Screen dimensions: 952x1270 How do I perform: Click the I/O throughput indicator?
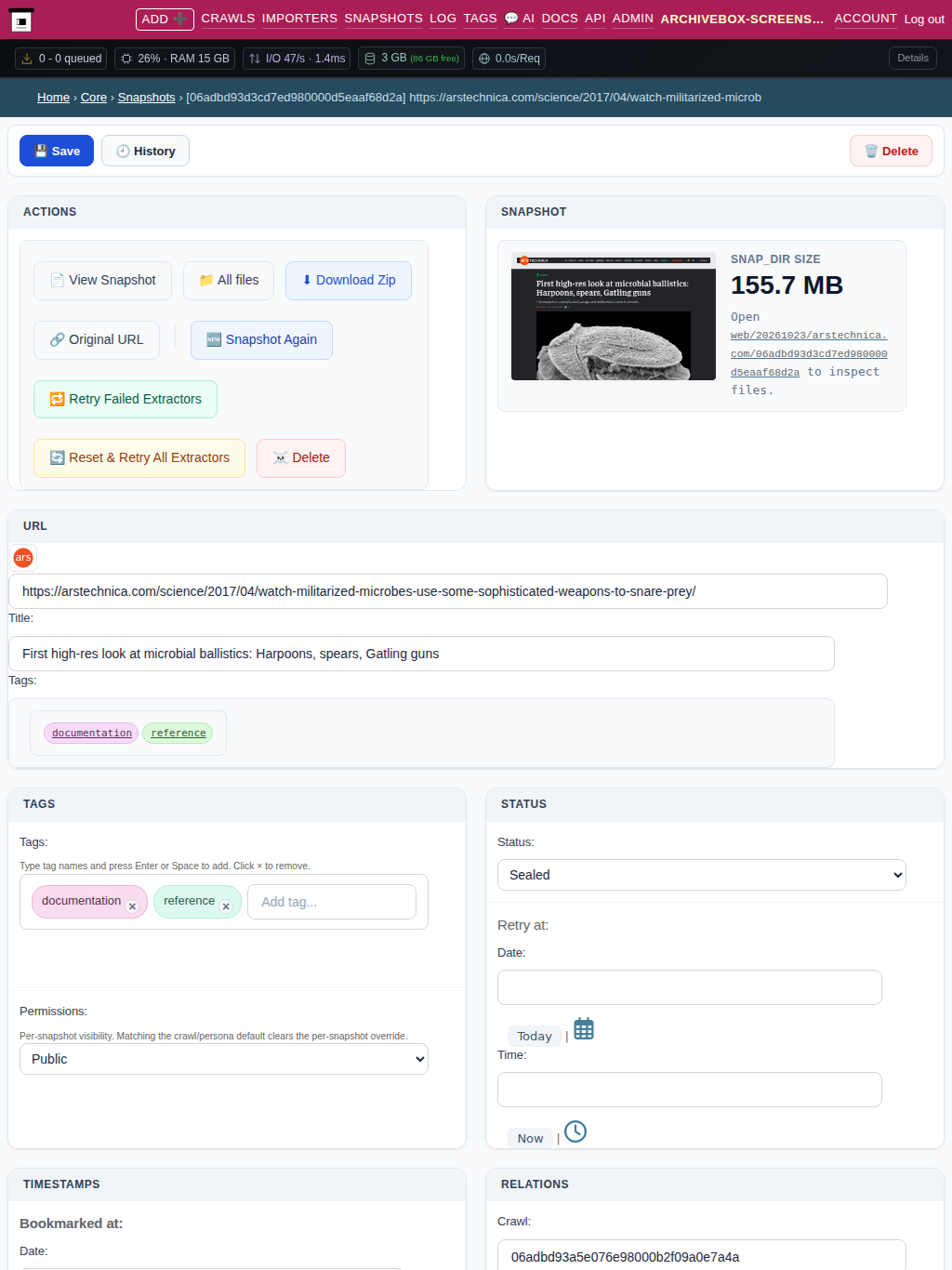coord(297,59)
